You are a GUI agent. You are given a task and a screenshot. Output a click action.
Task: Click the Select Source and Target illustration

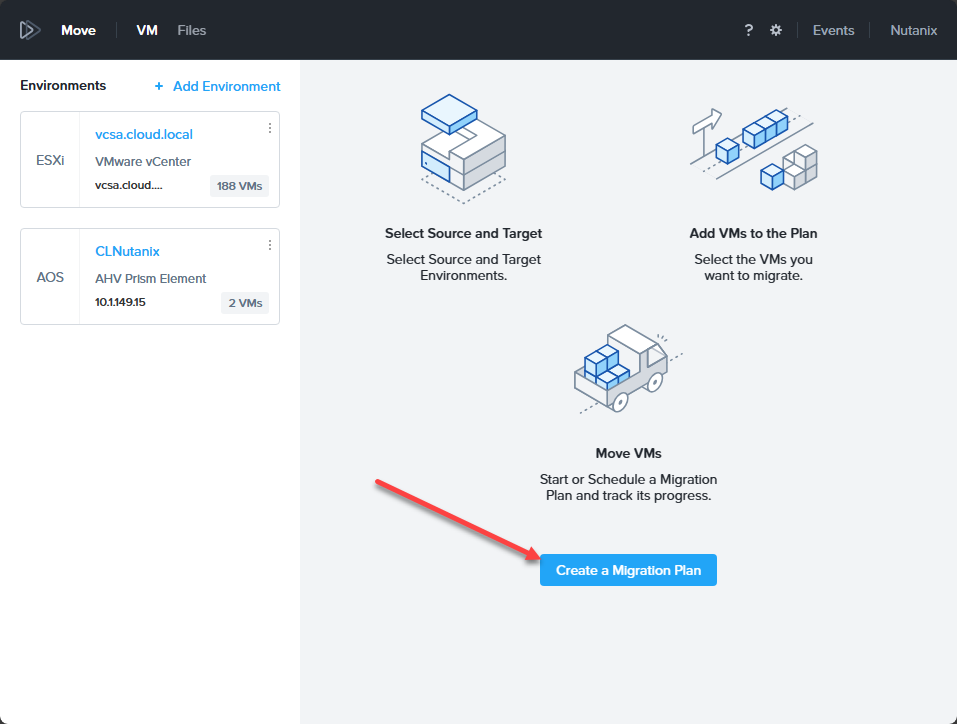pos(463,146)
